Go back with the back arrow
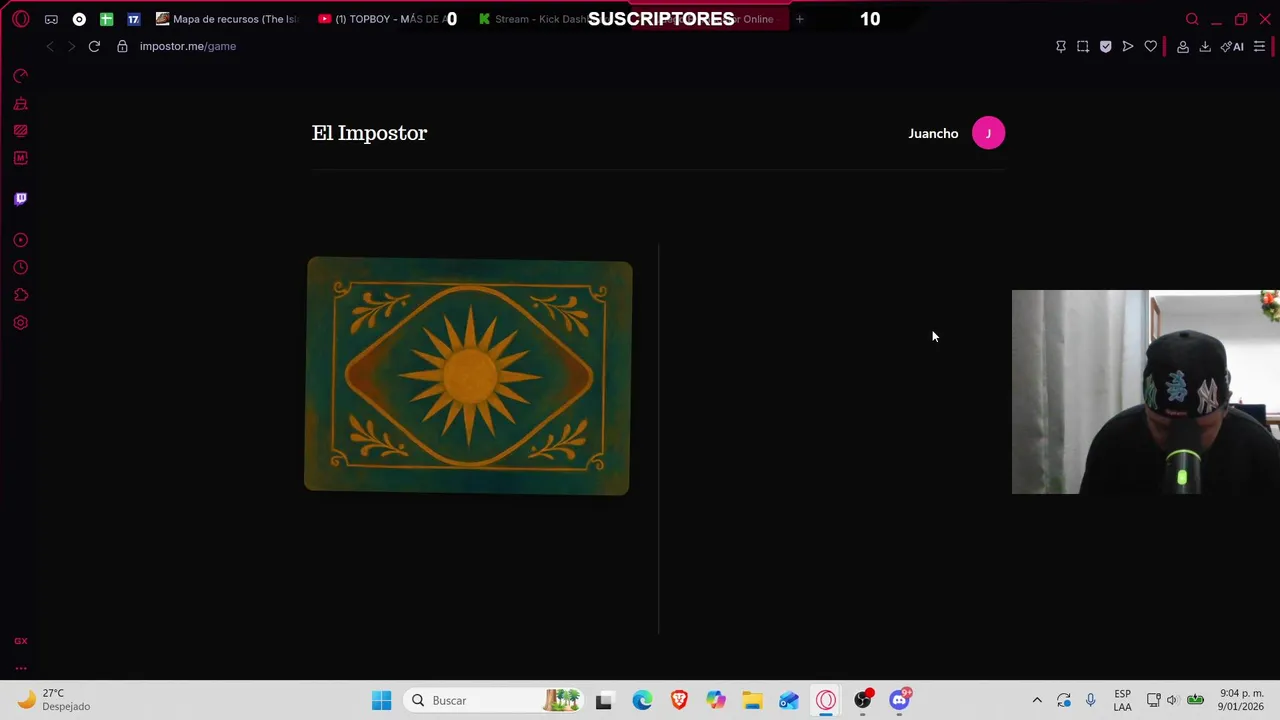The height and width of the screenshot is (720, 1280). pyautogui.click(x=50, y=46)
